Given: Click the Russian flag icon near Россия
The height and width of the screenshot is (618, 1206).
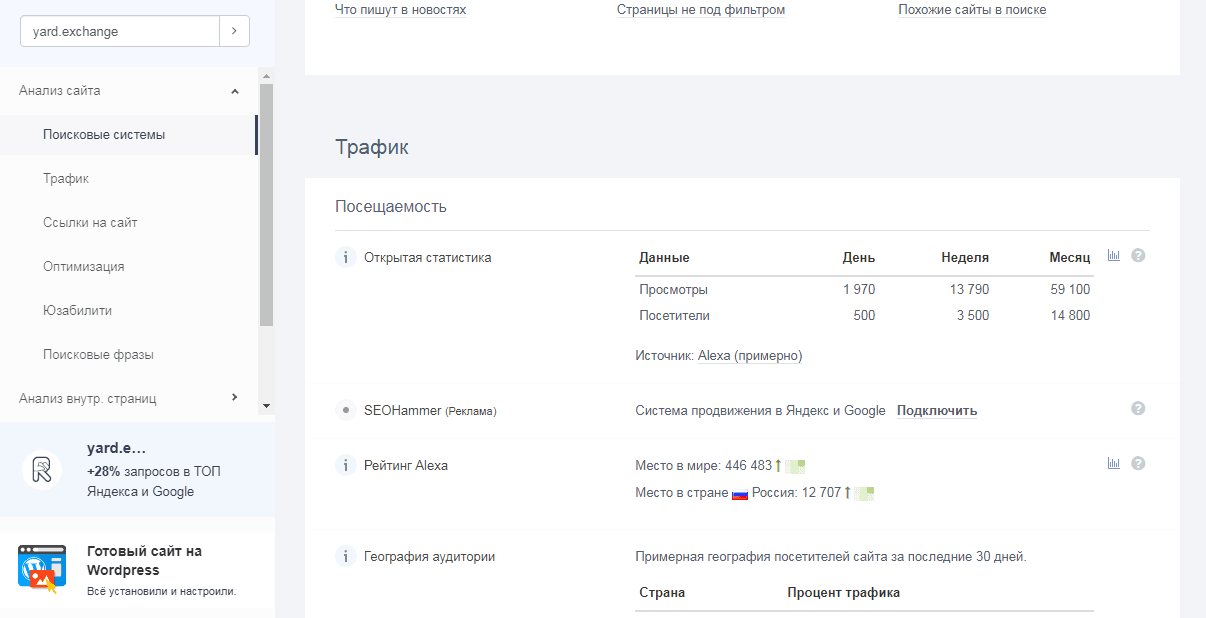Looking at the screenshot, I should point(740,493).
